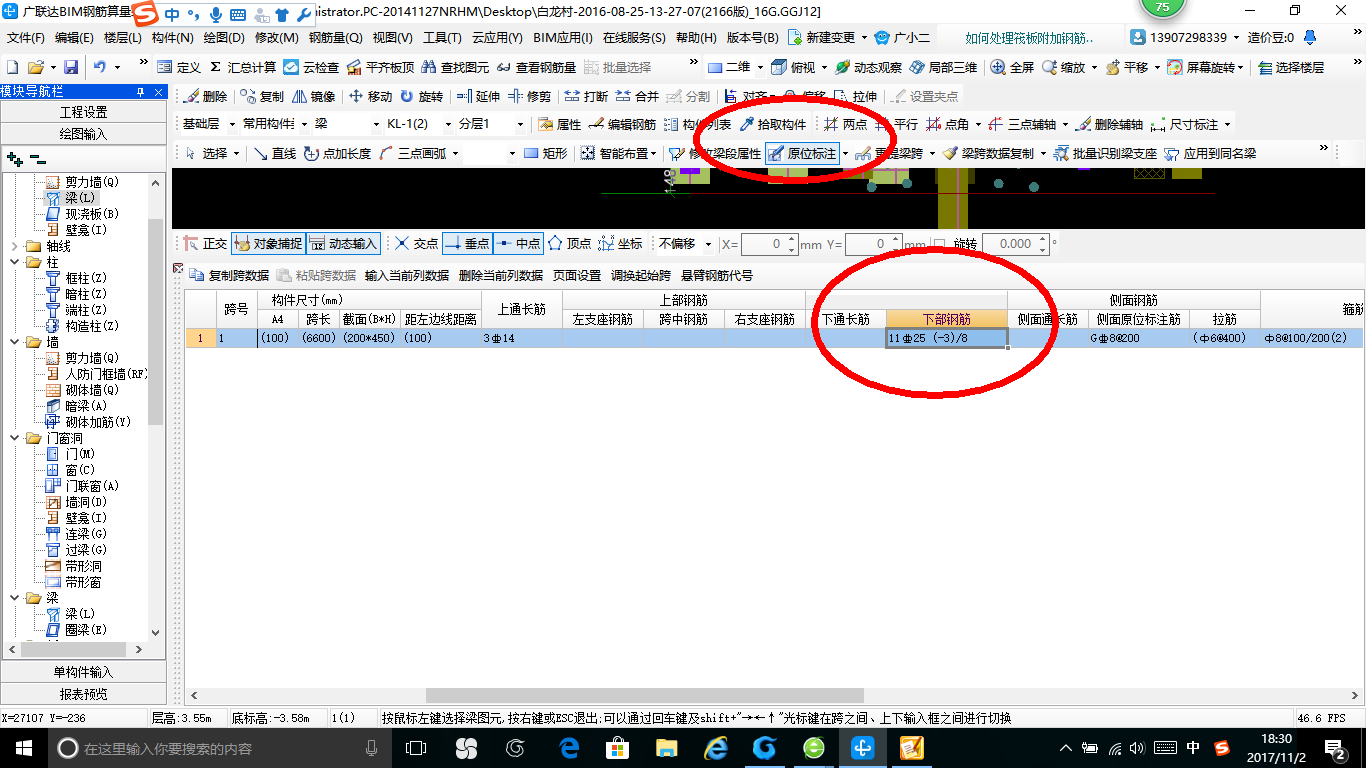1366x768 pixels.
Task: Toggle 垂点 perpendicular snap
Action: pyautogui.click(x=467, y=243)
